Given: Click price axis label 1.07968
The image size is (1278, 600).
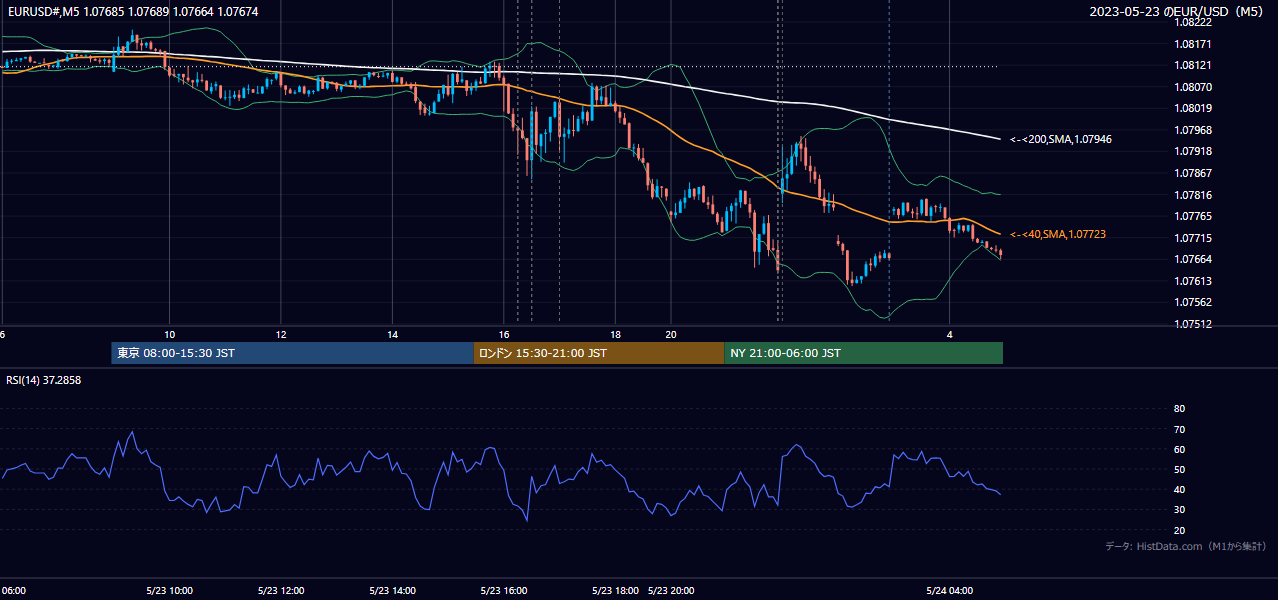Looking at the screenshot, I should [1192, 130].
